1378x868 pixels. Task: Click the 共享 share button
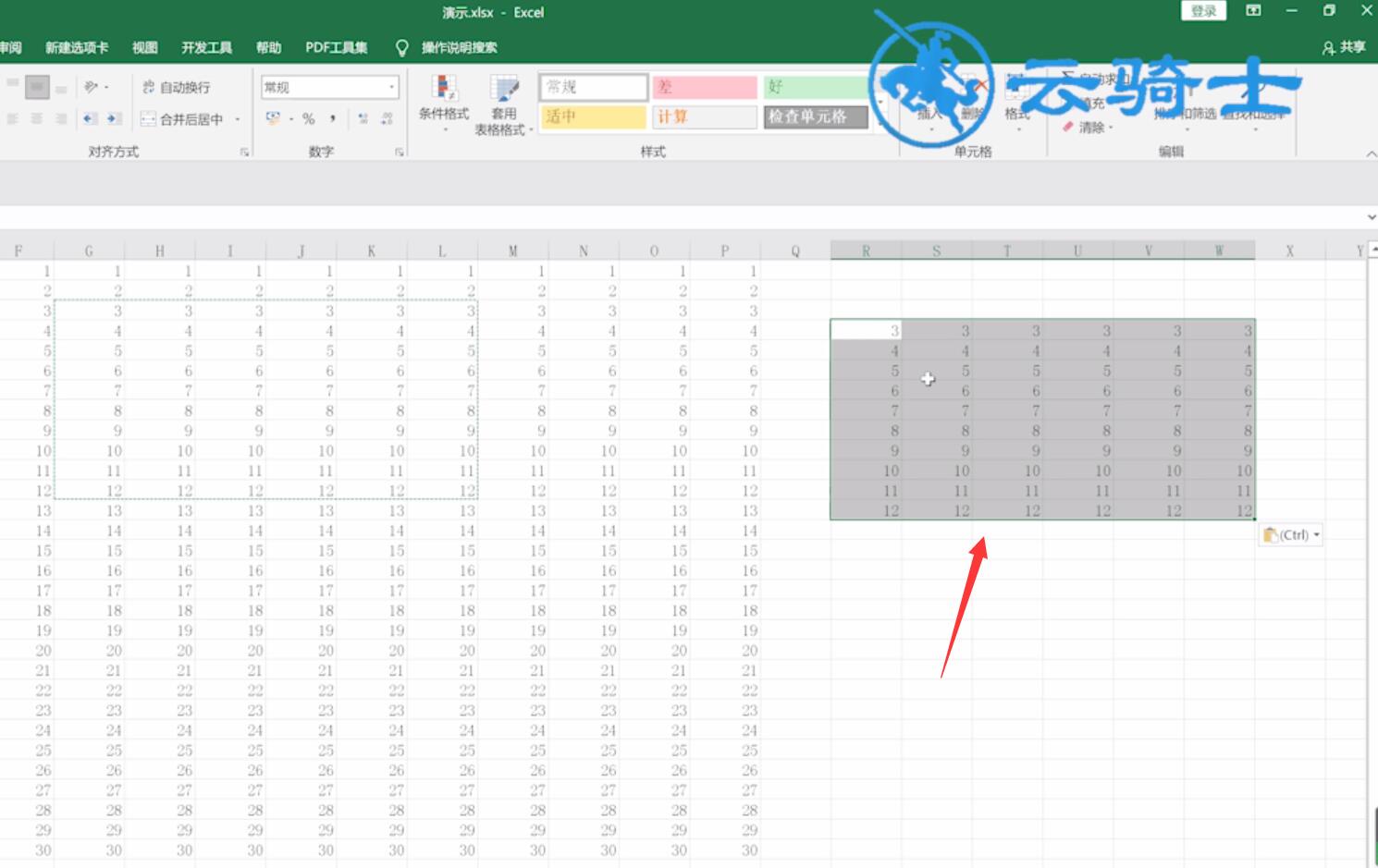1345,47
